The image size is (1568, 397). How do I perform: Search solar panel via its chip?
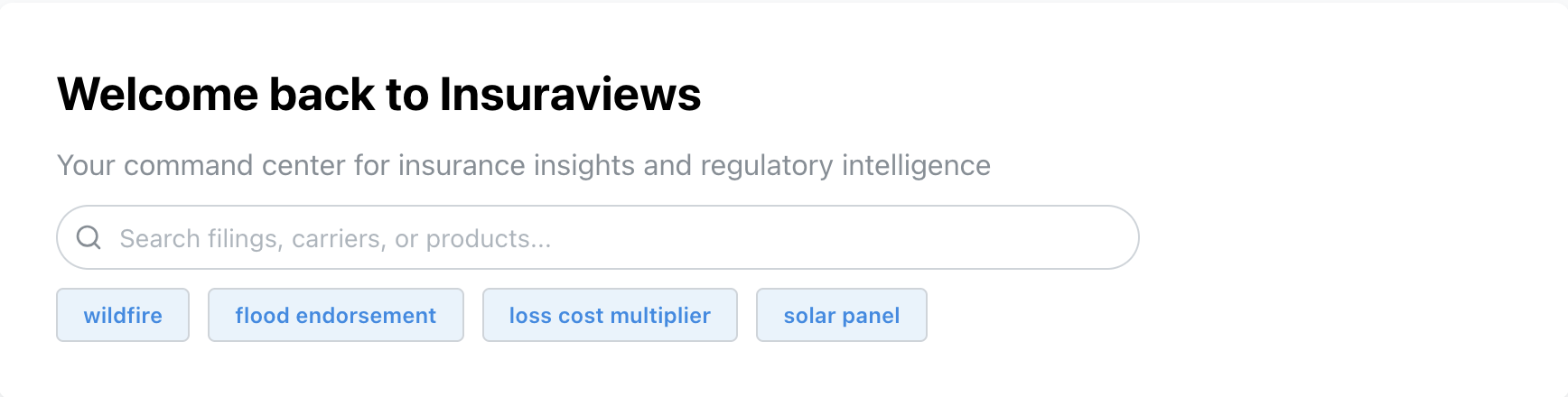click(841, 315)
